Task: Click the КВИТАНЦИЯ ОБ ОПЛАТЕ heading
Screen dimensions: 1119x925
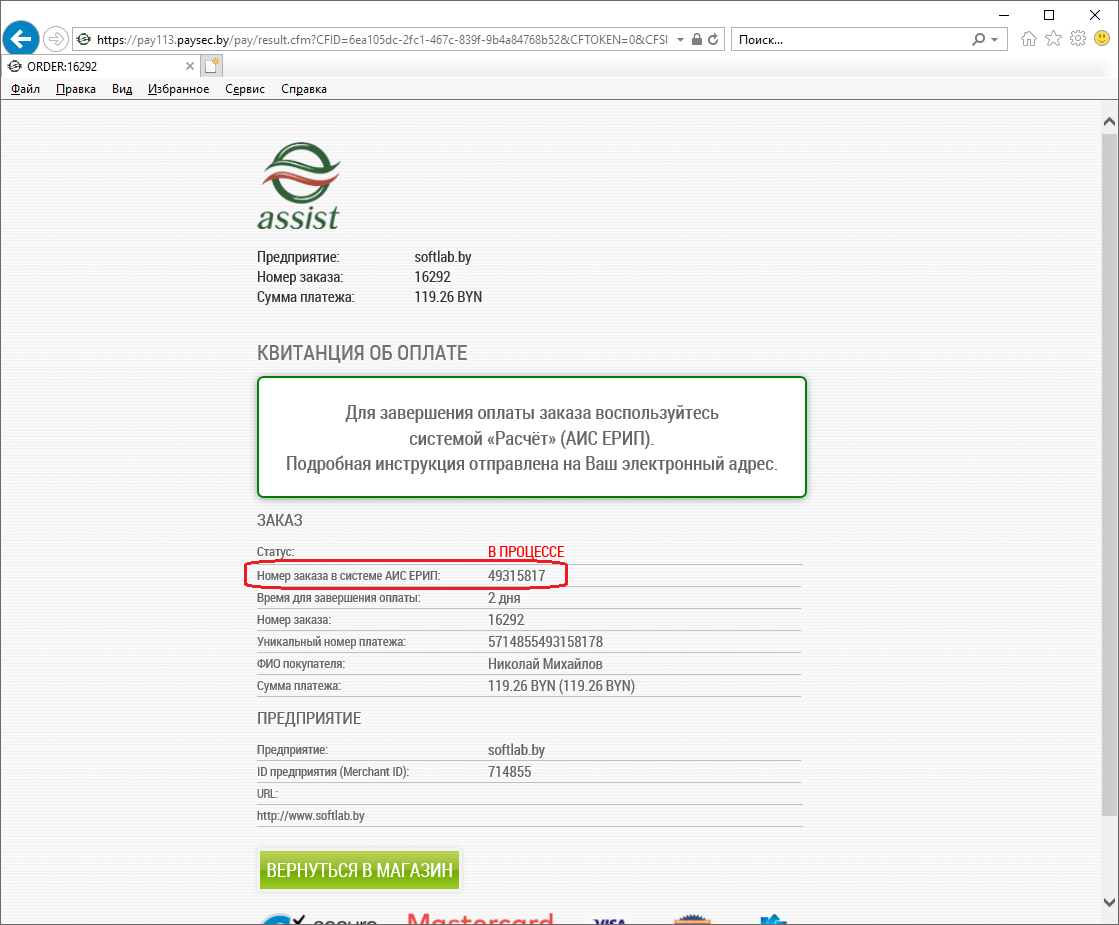Action: (x=362, y=353)
